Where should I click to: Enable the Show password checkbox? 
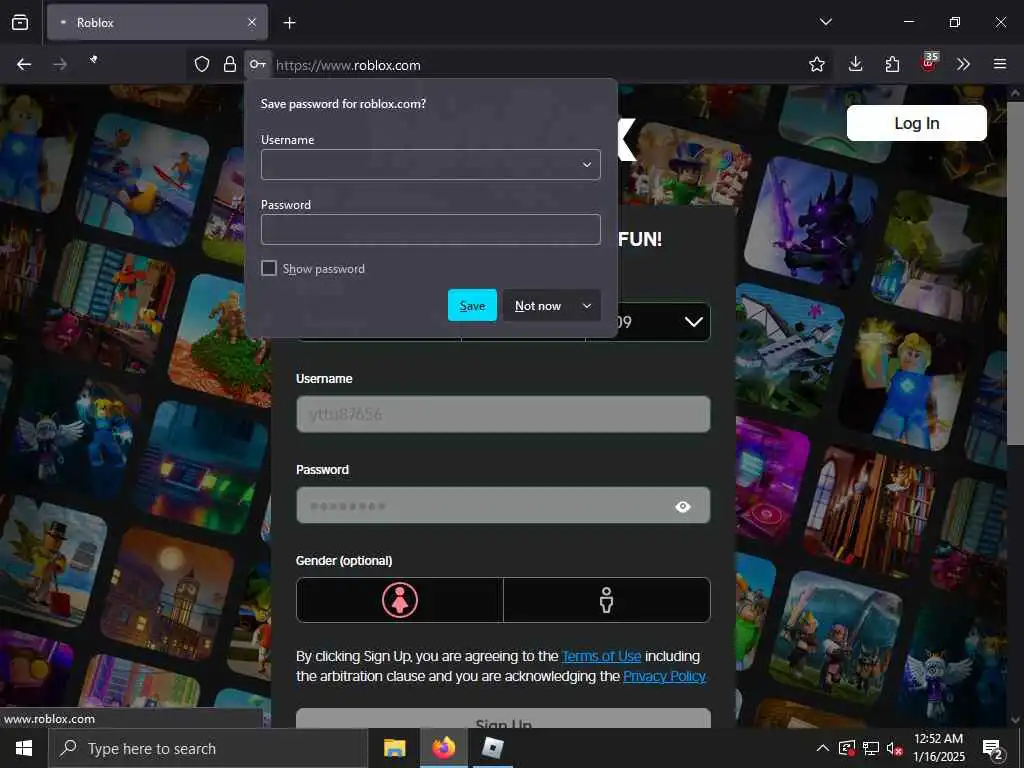tap(268, 268)
